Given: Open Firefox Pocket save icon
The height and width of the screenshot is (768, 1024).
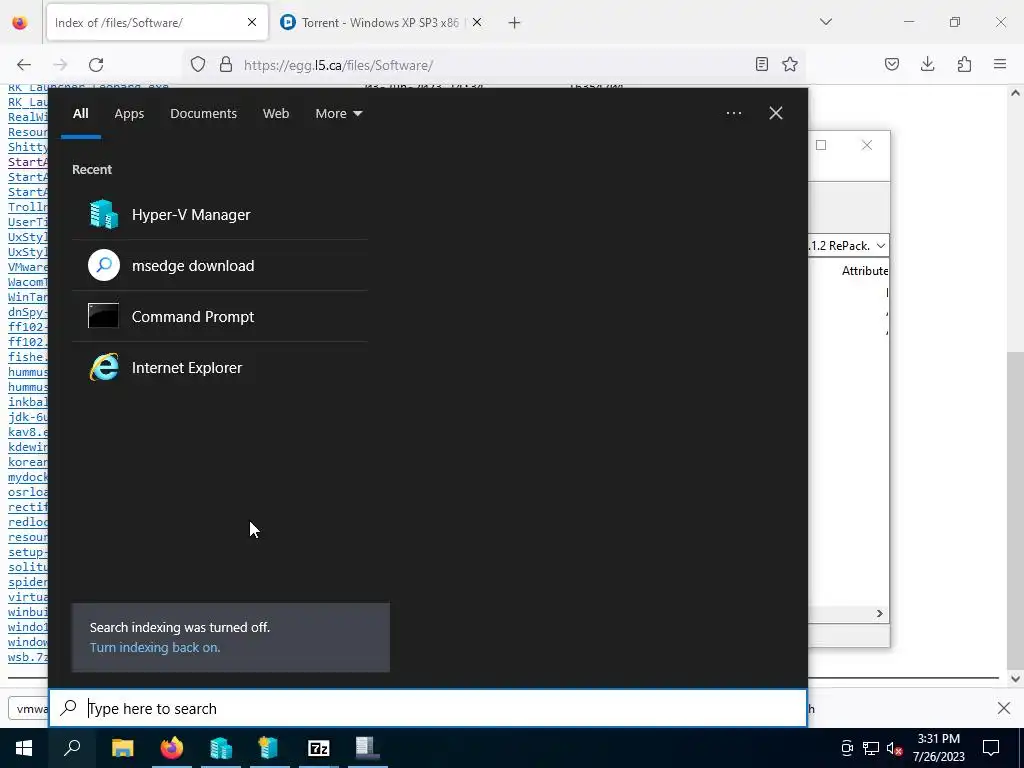Looking at the screenshot, I should click(891, 64).
